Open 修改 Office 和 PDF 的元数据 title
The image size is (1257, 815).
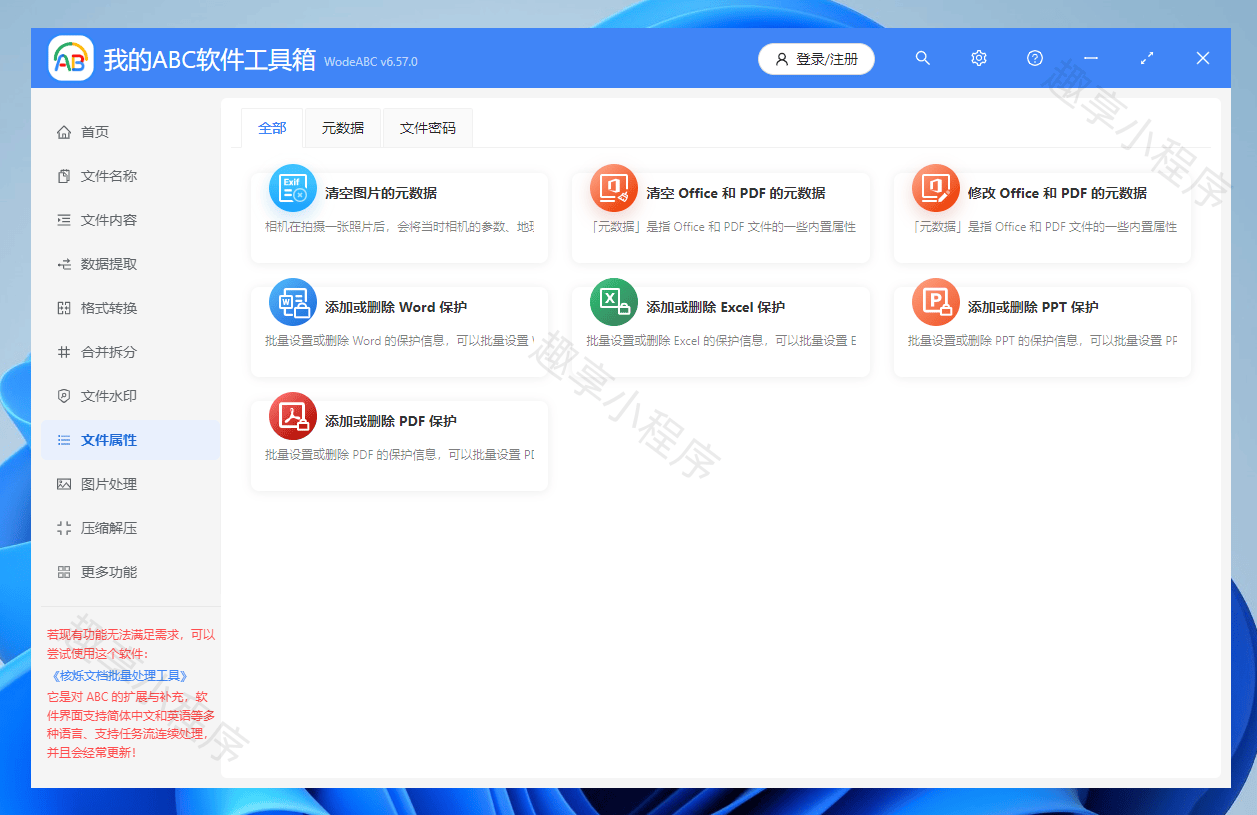click(1058, 193)
